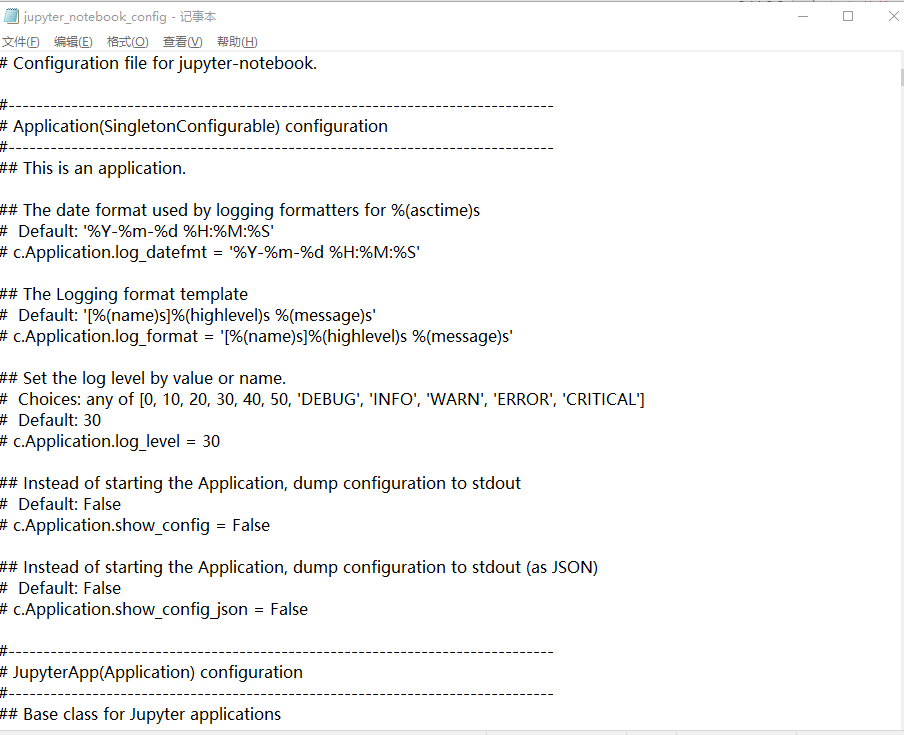This screenshot has width=904, height=735.
Task: Open the 文件(F) menu
Action: point(21,42)
